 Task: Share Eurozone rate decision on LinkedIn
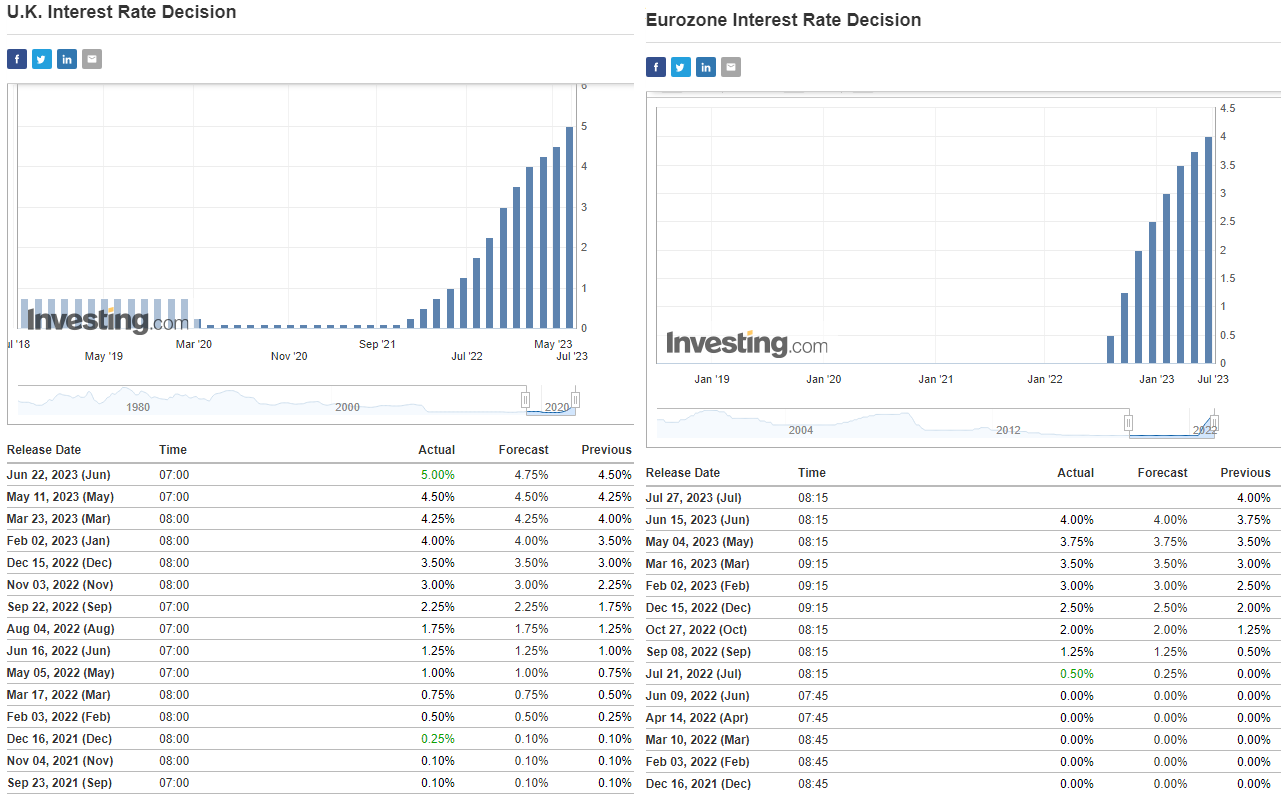tap(706, 67)
